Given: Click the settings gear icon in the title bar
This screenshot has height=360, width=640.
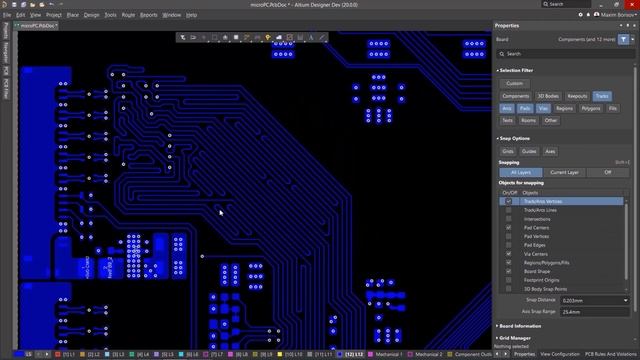Looking at the screenshot, I should (x=580, y=15).
